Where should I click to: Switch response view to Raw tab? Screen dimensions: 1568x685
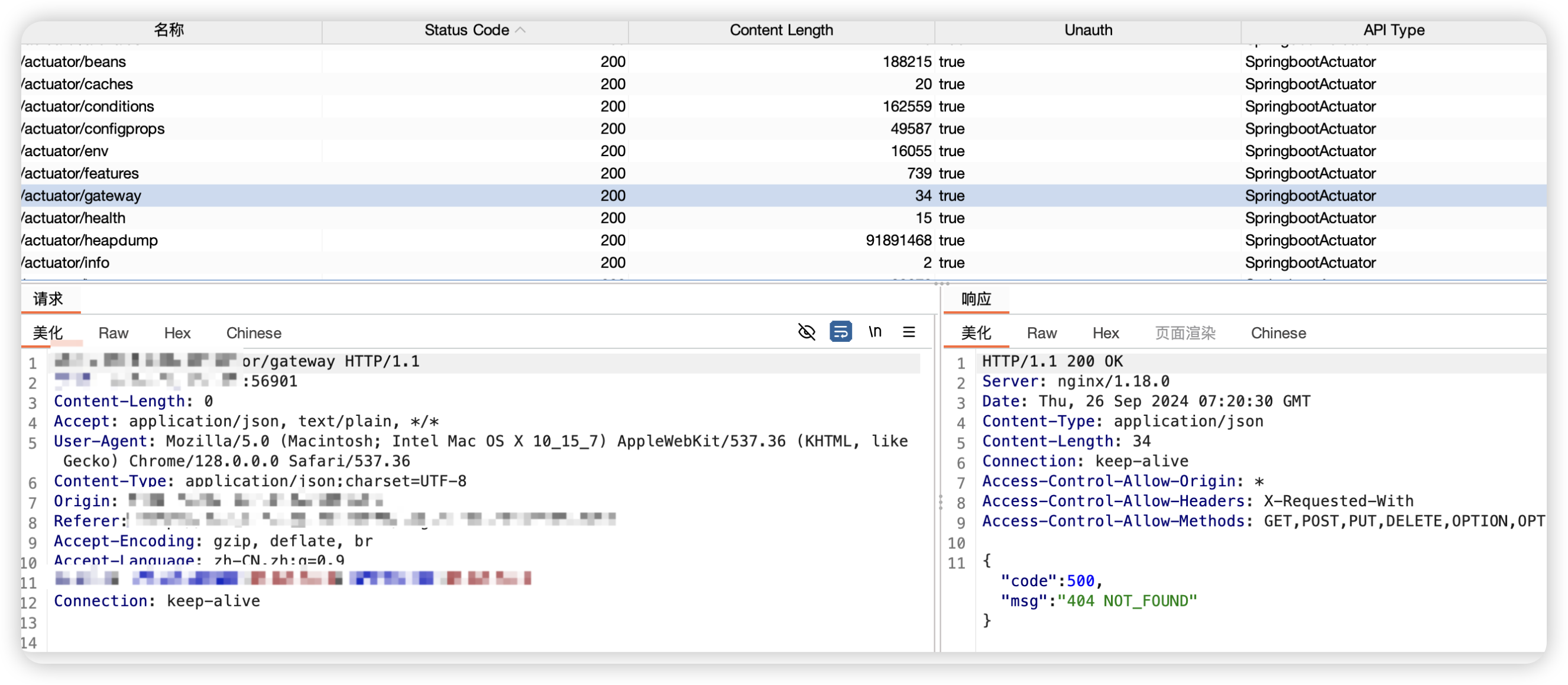tap(1041, 334)
